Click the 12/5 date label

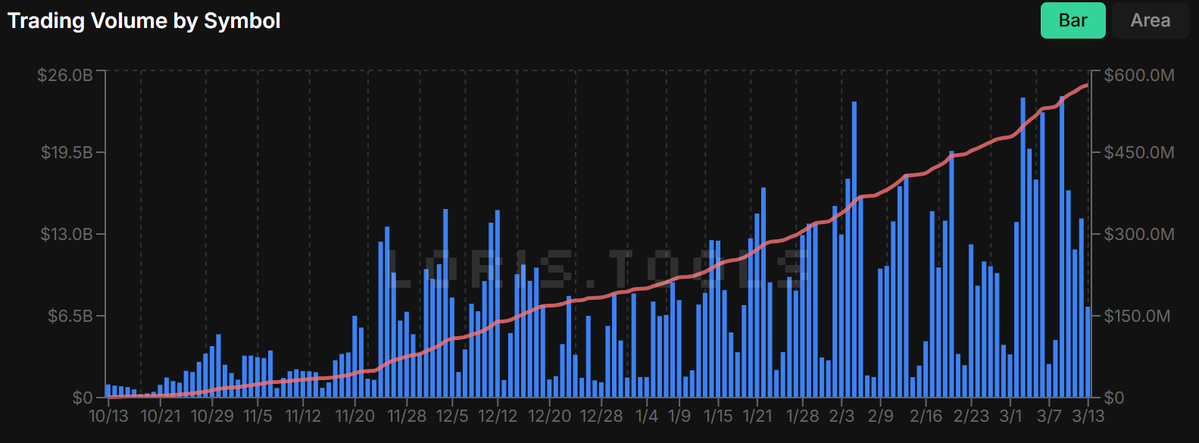pyautogui.click(x=452, y=418)
